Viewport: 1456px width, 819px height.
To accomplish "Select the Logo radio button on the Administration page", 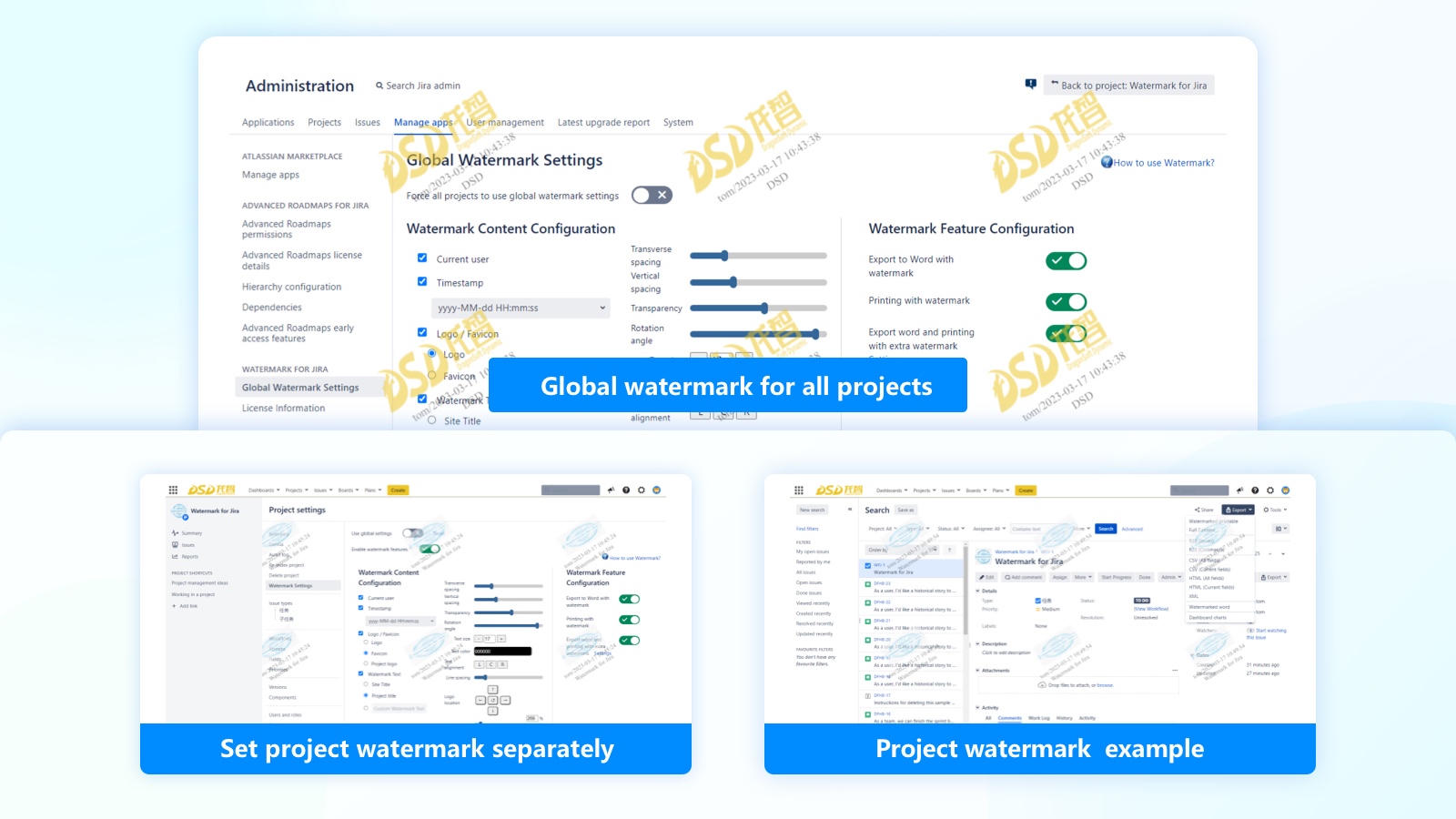I will tap(431, 353).
